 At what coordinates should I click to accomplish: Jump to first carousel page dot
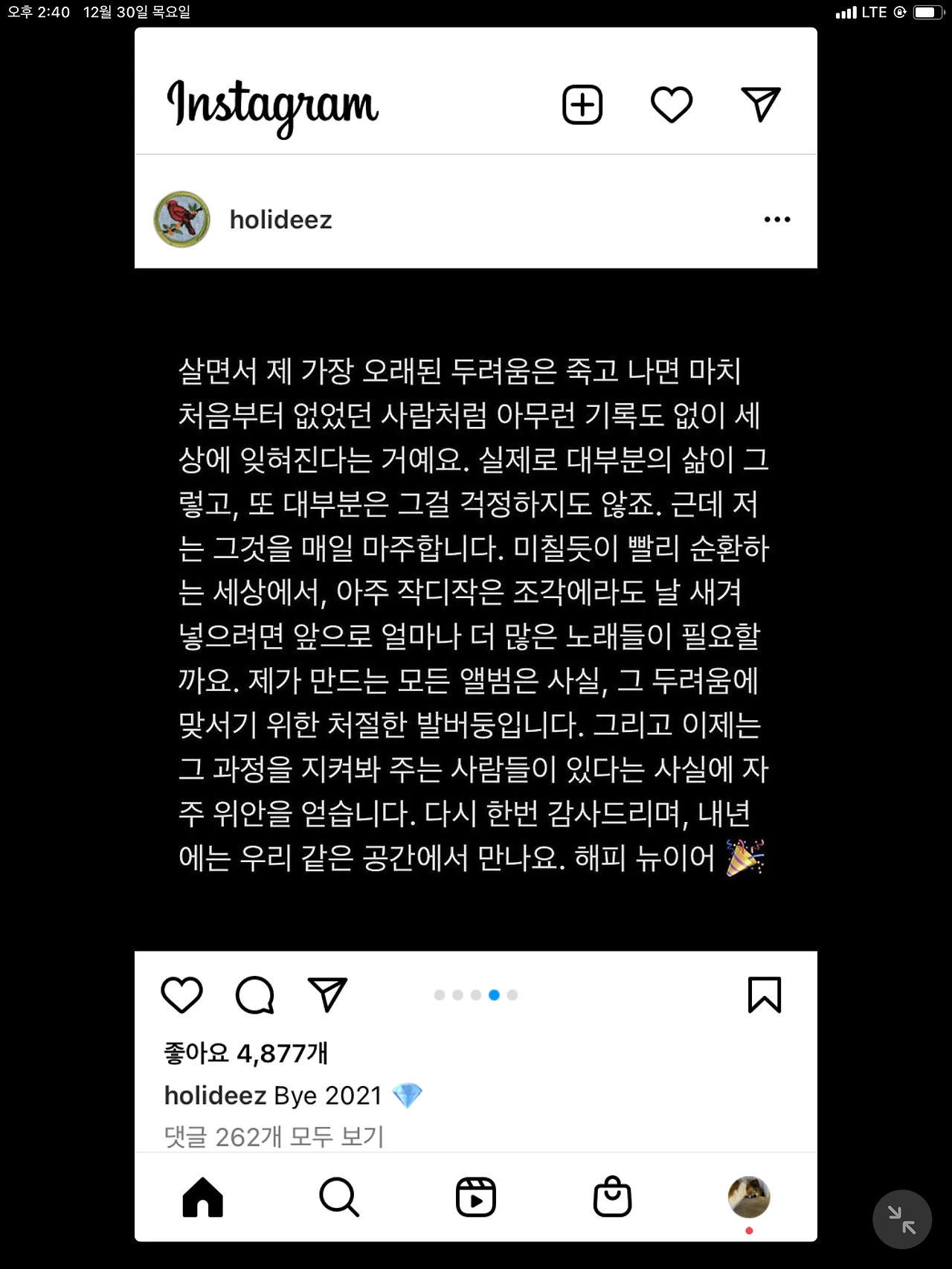pos(440,995)
